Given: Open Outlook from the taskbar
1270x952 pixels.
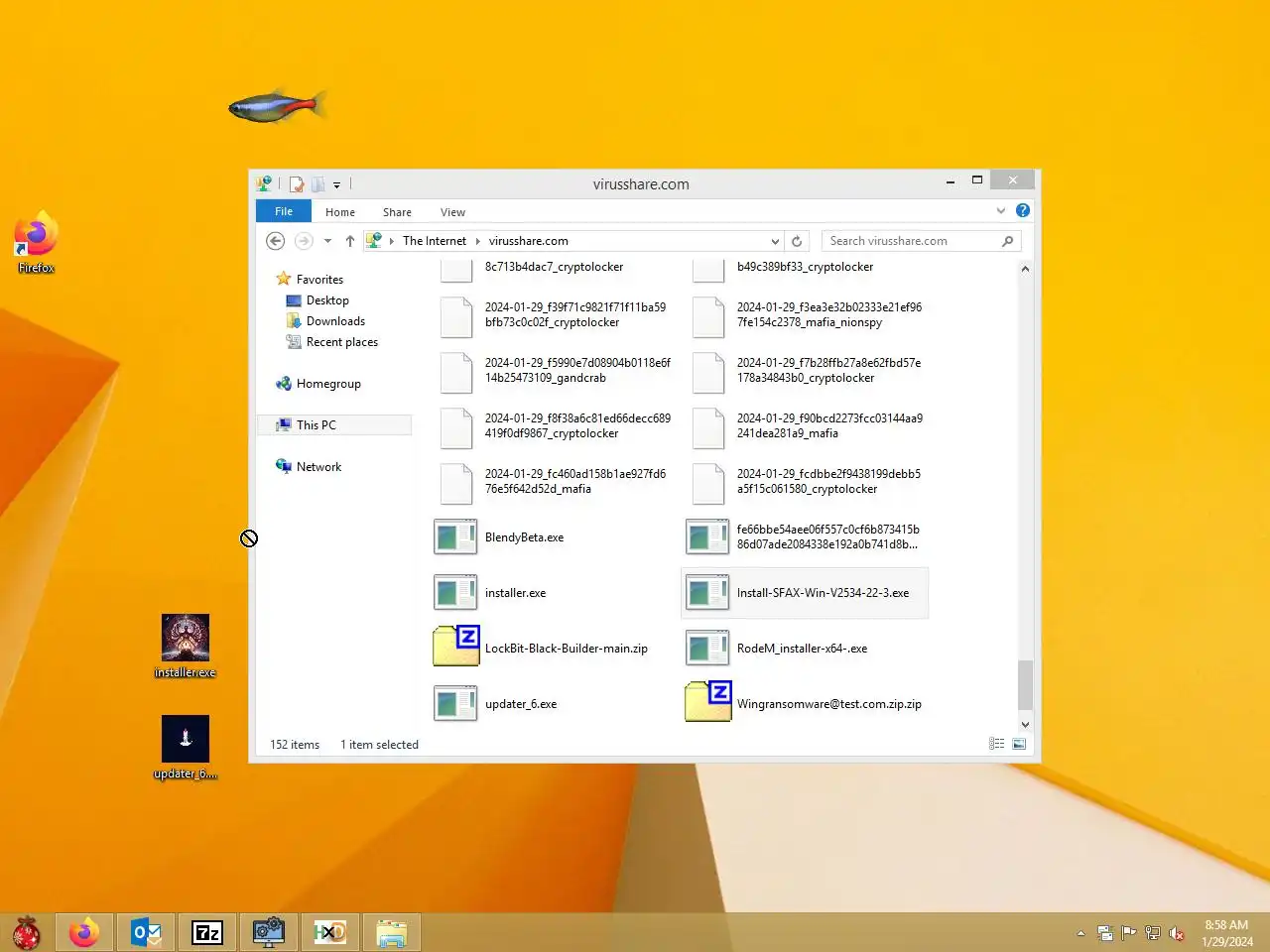Looking at the screenshot, I should pyautogui.click(x=146, y=932).
